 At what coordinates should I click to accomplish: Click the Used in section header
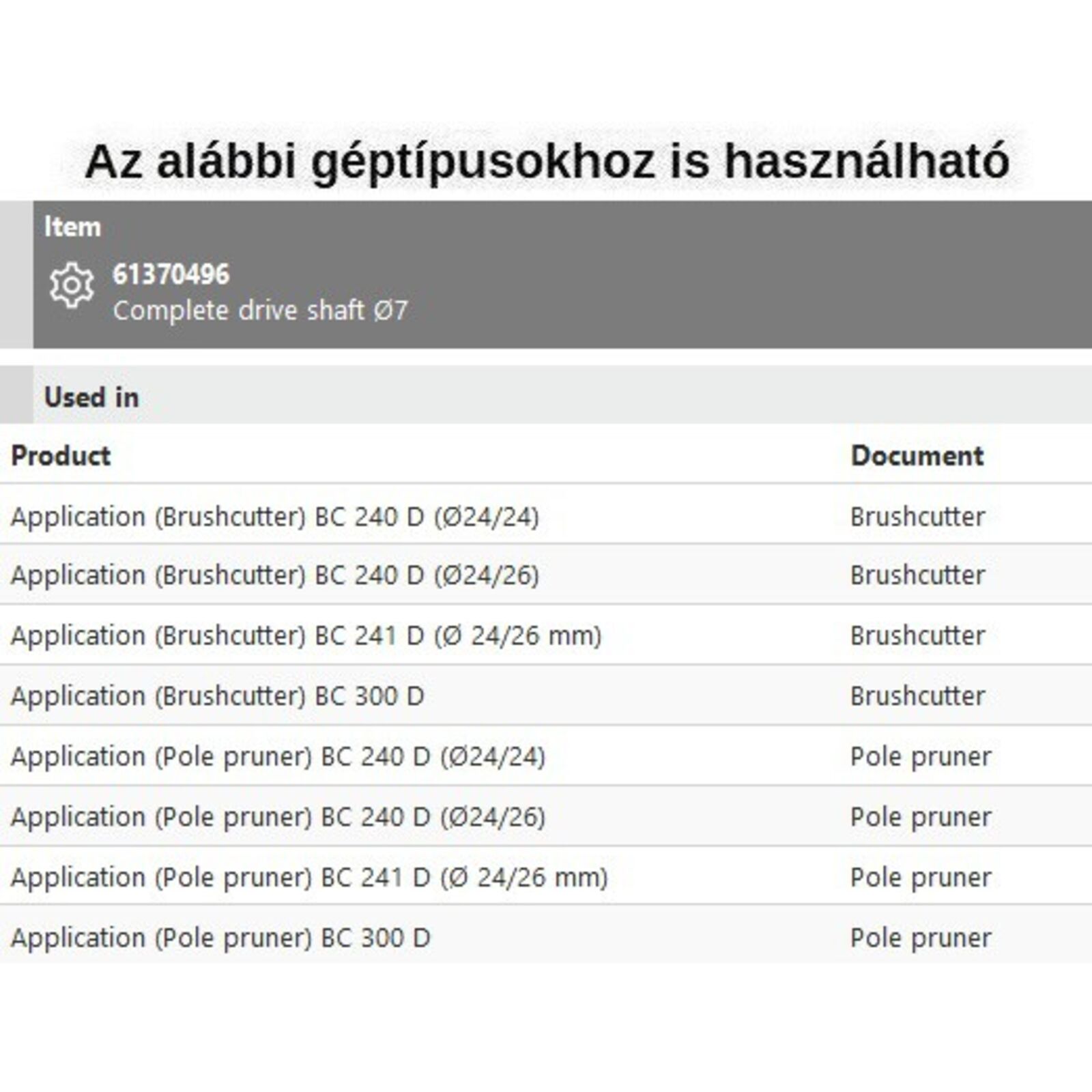[x=91, y=397]
